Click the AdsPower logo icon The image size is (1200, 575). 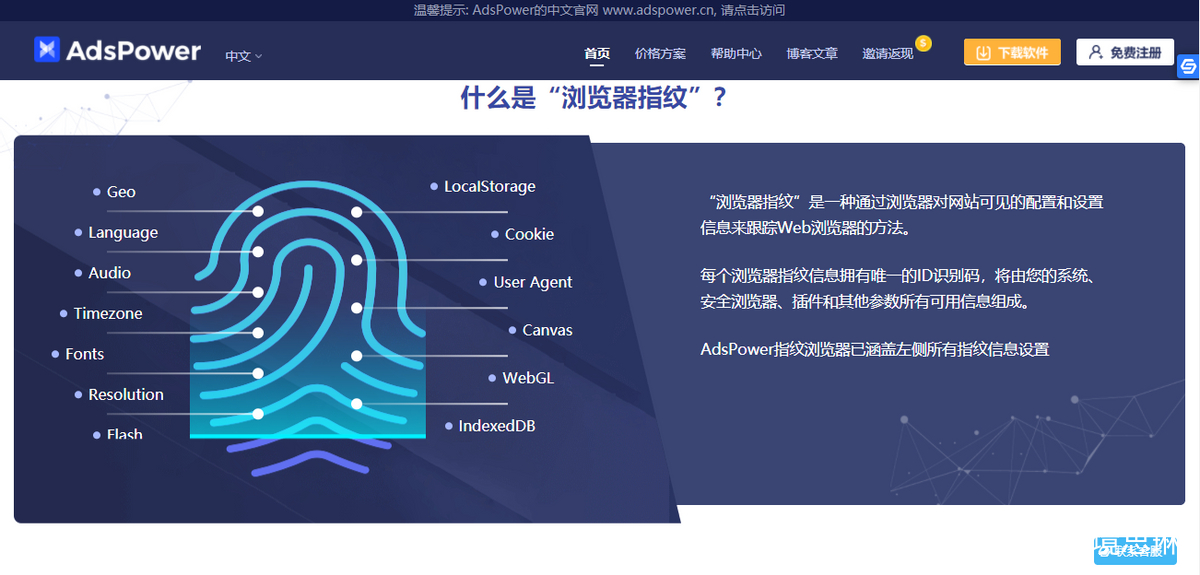pos(47,50)
